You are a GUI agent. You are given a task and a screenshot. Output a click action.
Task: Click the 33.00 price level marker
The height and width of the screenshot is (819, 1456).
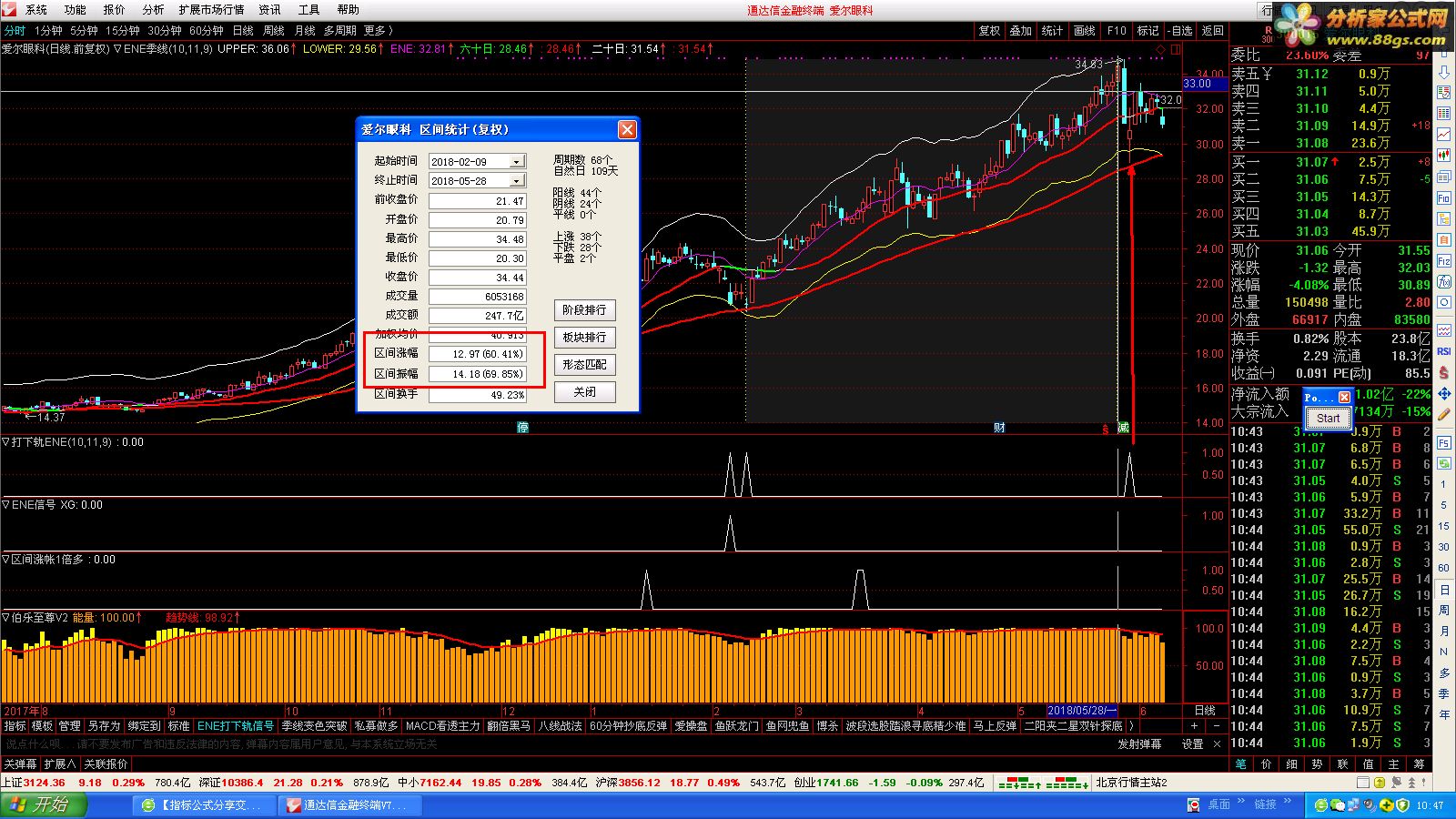[x=1204, y=84]
